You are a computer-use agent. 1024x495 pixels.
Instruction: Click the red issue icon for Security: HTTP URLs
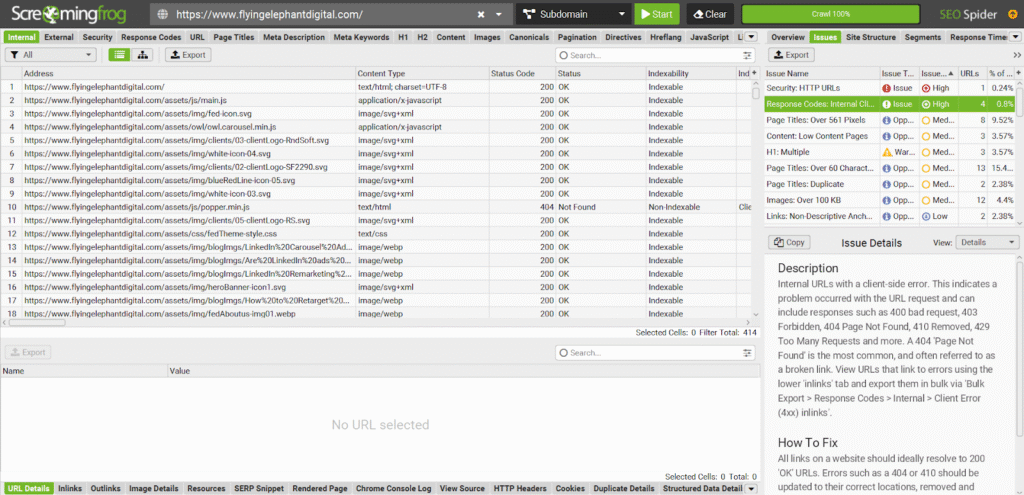point(886,88)
